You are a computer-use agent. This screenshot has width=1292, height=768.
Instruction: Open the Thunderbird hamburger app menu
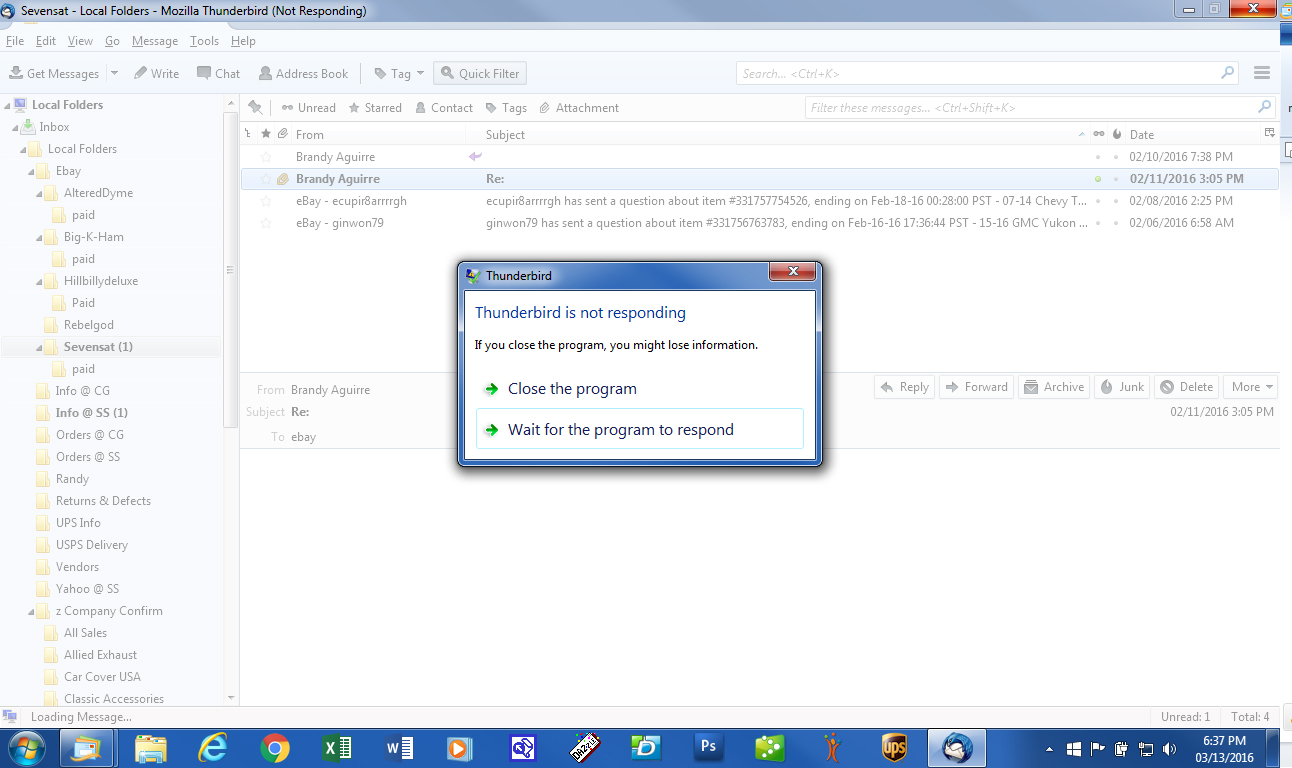tap(1262, 73)
